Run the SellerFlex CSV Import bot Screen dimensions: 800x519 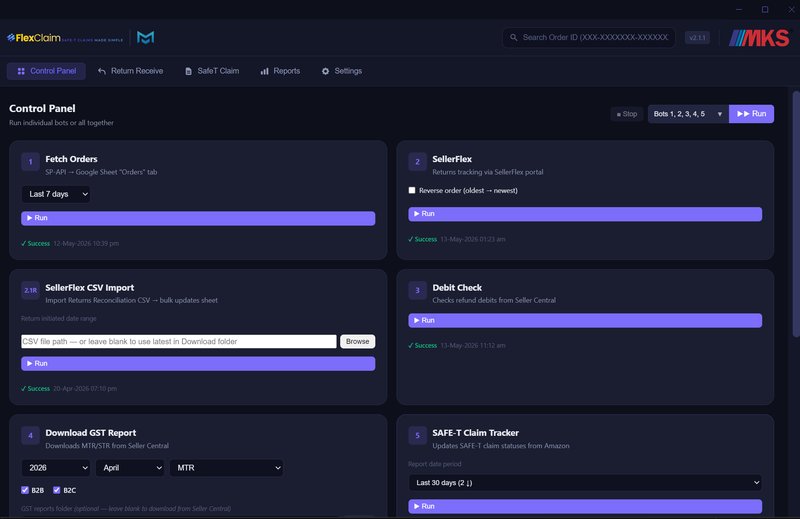point(198,363)
